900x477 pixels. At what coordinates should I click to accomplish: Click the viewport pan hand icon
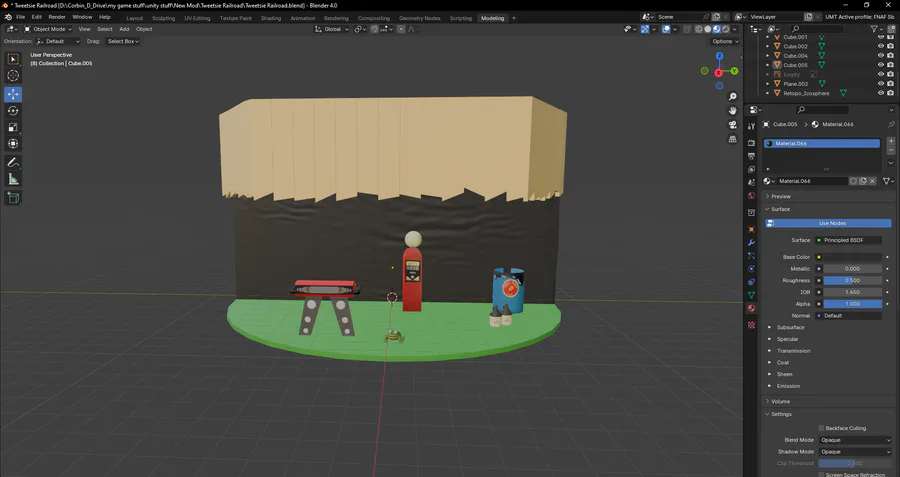click(732, 111)
